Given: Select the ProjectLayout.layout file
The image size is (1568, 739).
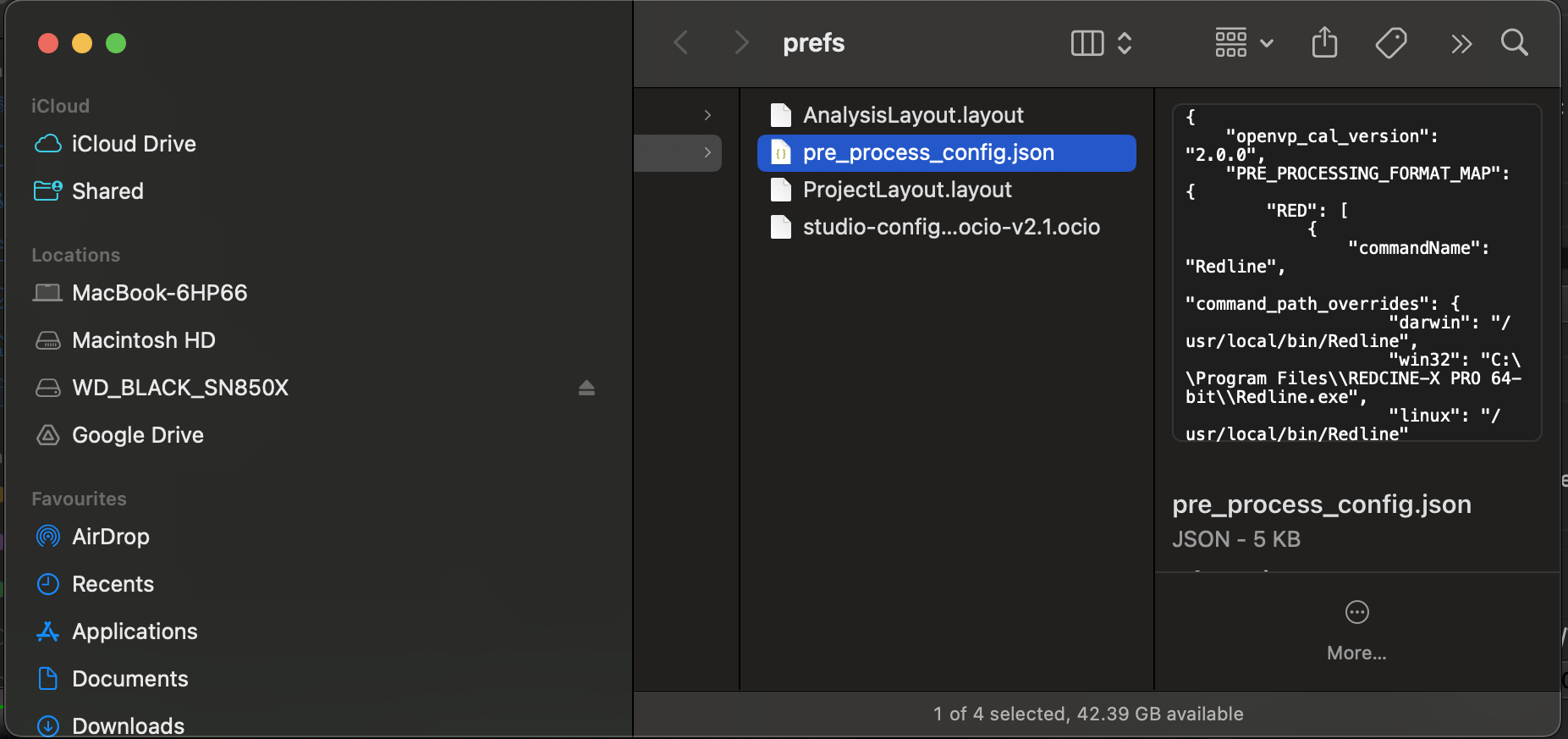Looking at the screenshot, I should 946,190.
